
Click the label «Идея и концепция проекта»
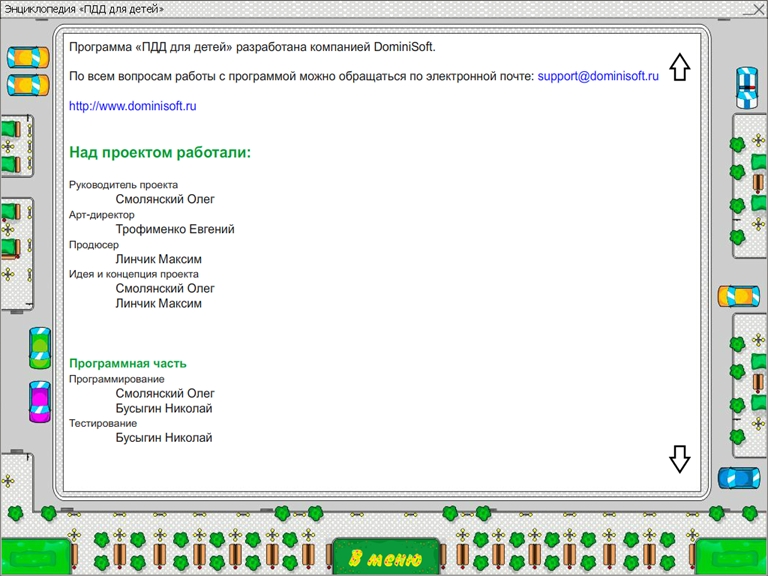coord(134,274)
